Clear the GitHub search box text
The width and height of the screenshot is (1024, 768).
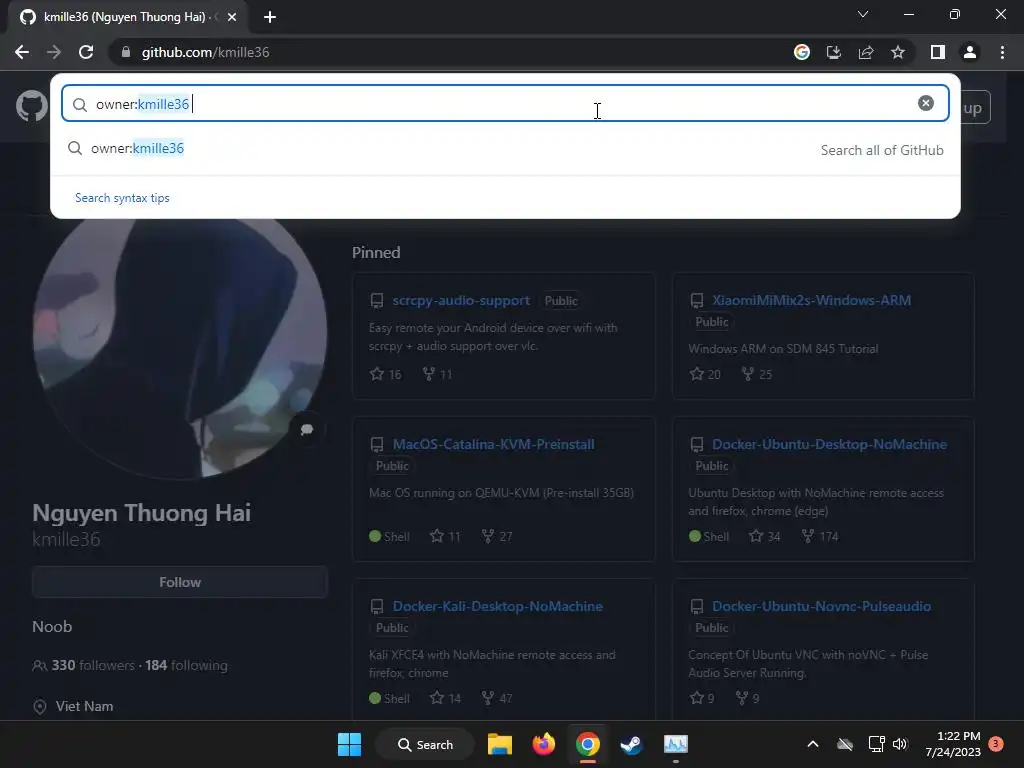pos(925,103)
